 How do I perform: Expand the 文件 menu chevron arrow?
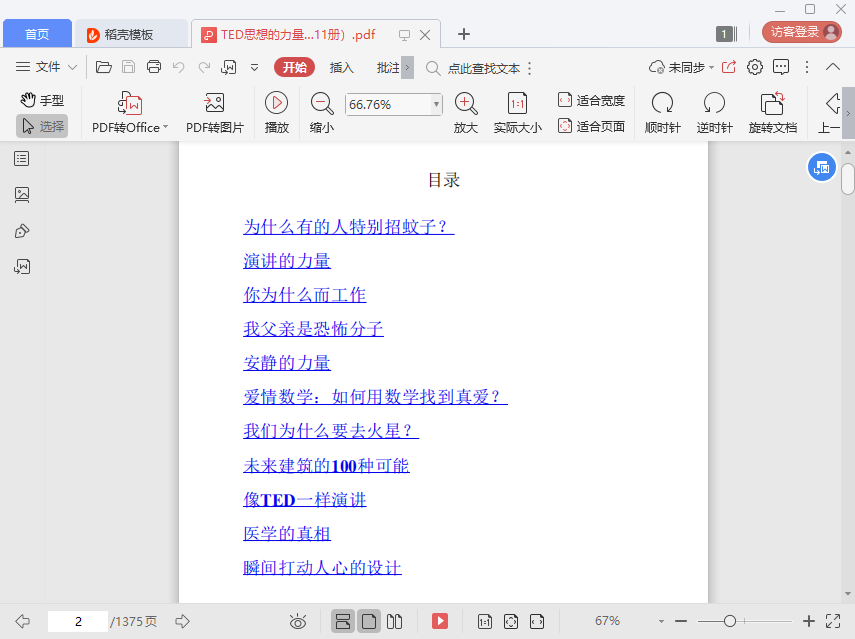tap(73, 68)
